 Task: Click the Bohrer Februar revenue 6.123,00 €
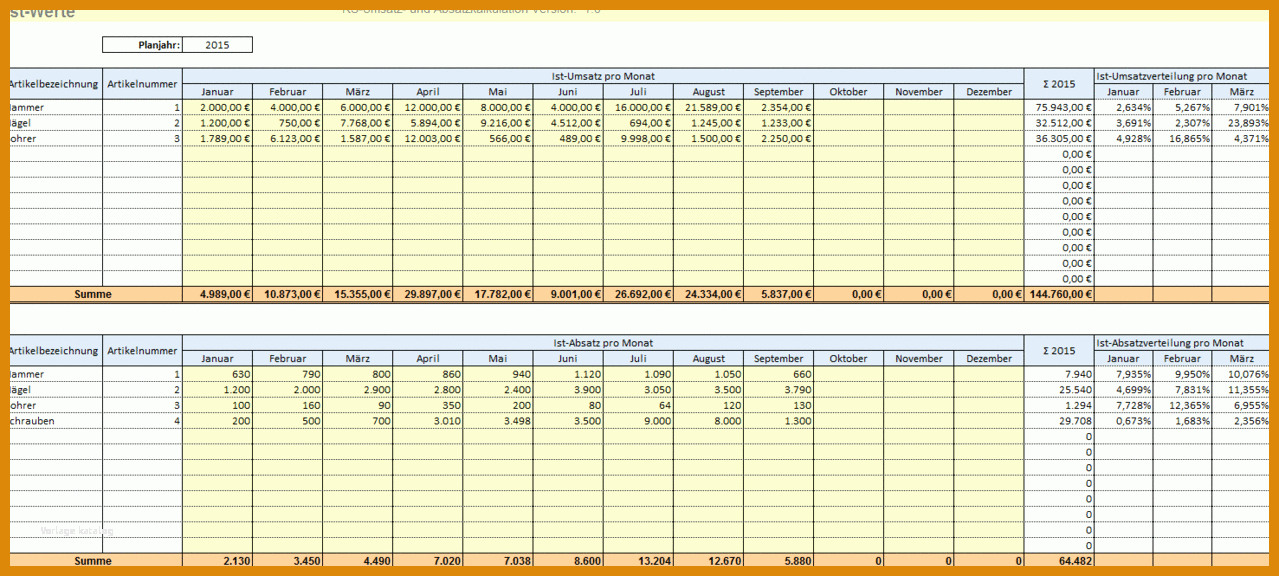(287, 138)
